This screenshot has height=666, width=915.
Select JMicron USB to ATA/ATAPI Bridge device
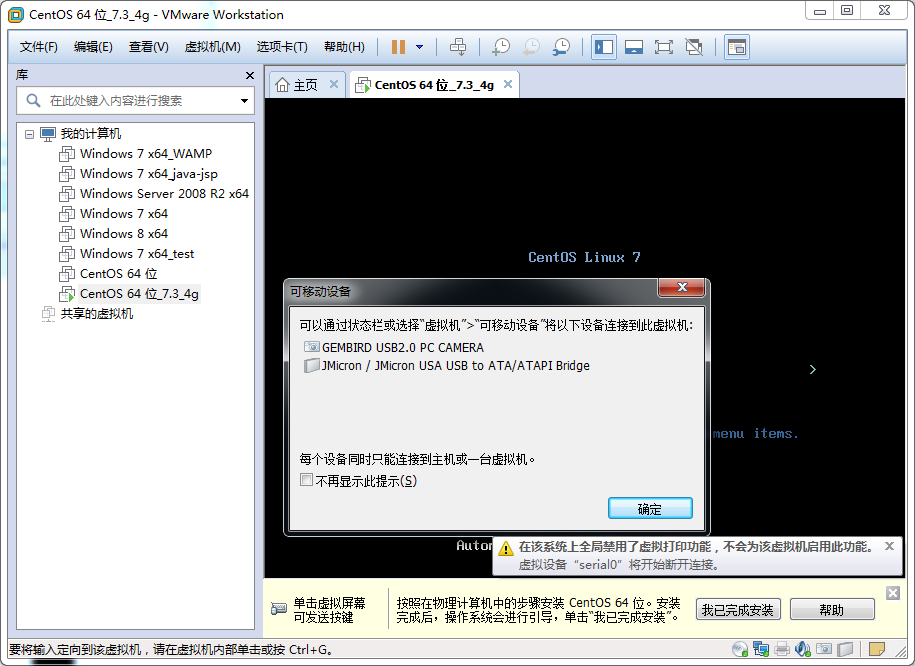click(447, 366)
